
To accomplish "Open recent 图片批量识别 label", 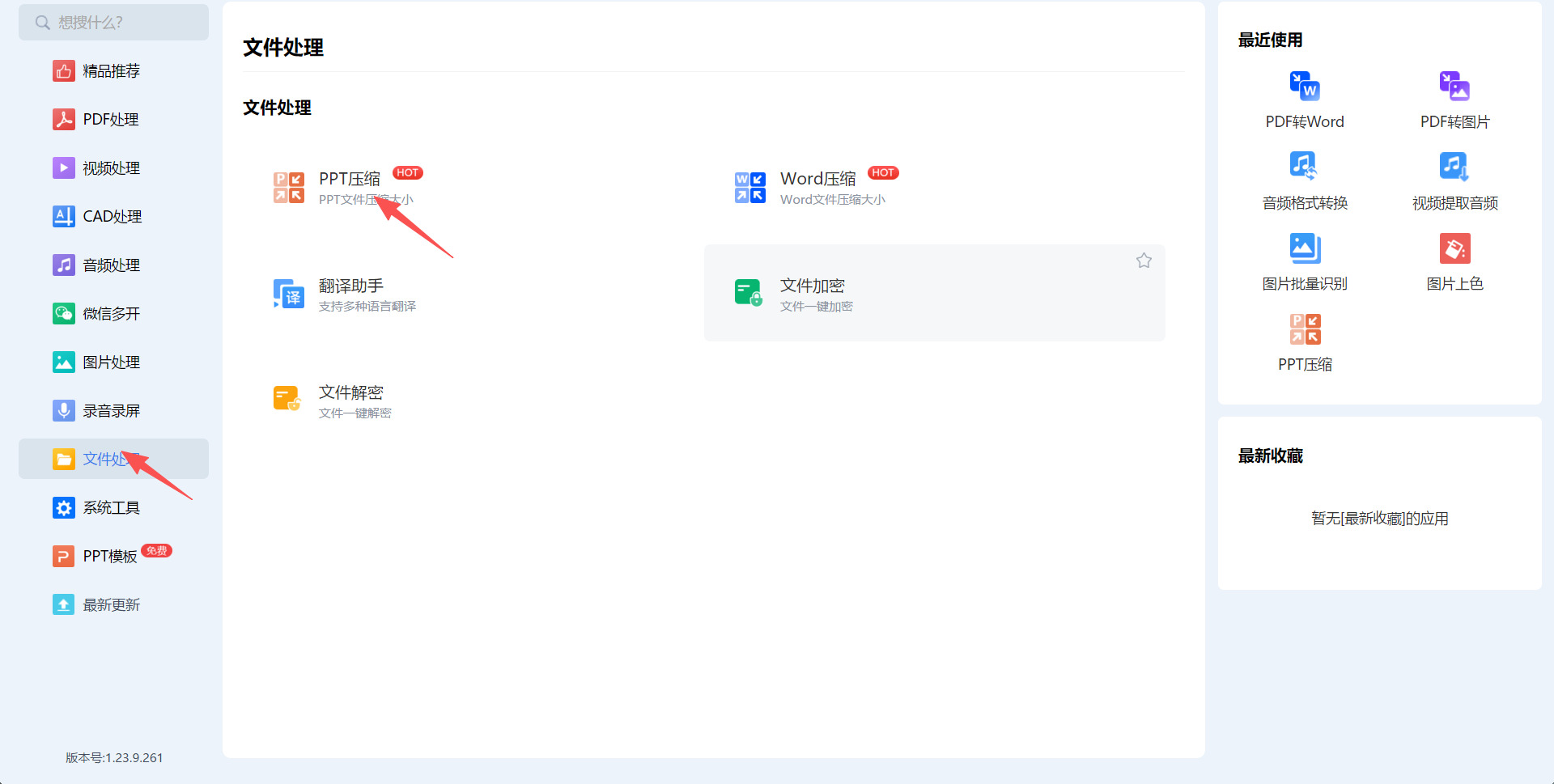I will tap(1305, 284).
